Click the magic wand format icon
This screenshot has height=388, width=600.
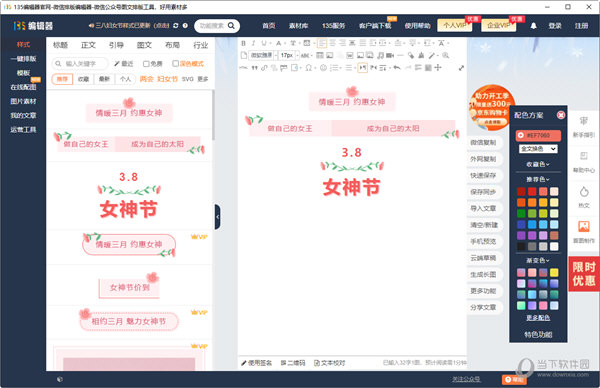pyautogui.click(x=432, y=55)
